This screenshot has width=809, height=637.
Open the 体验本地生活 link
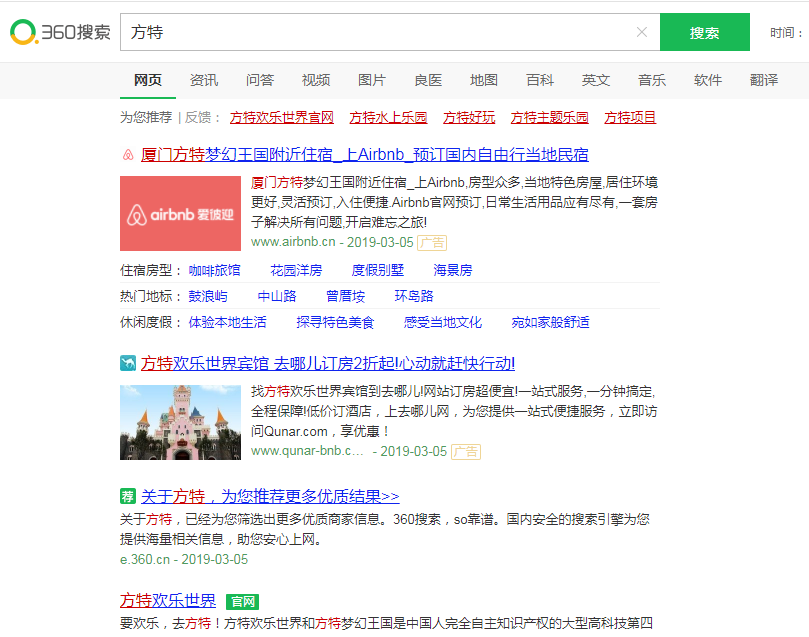coord(228,322)
